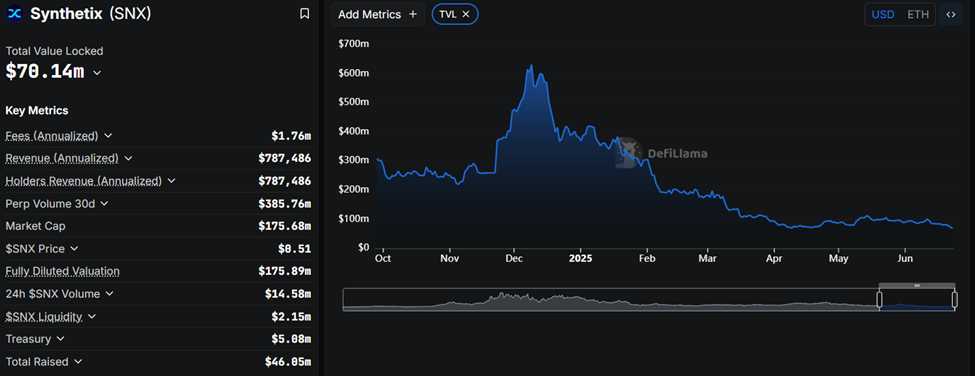
Task: Click the $0.51 SNX price value
Action: [294, 249]
